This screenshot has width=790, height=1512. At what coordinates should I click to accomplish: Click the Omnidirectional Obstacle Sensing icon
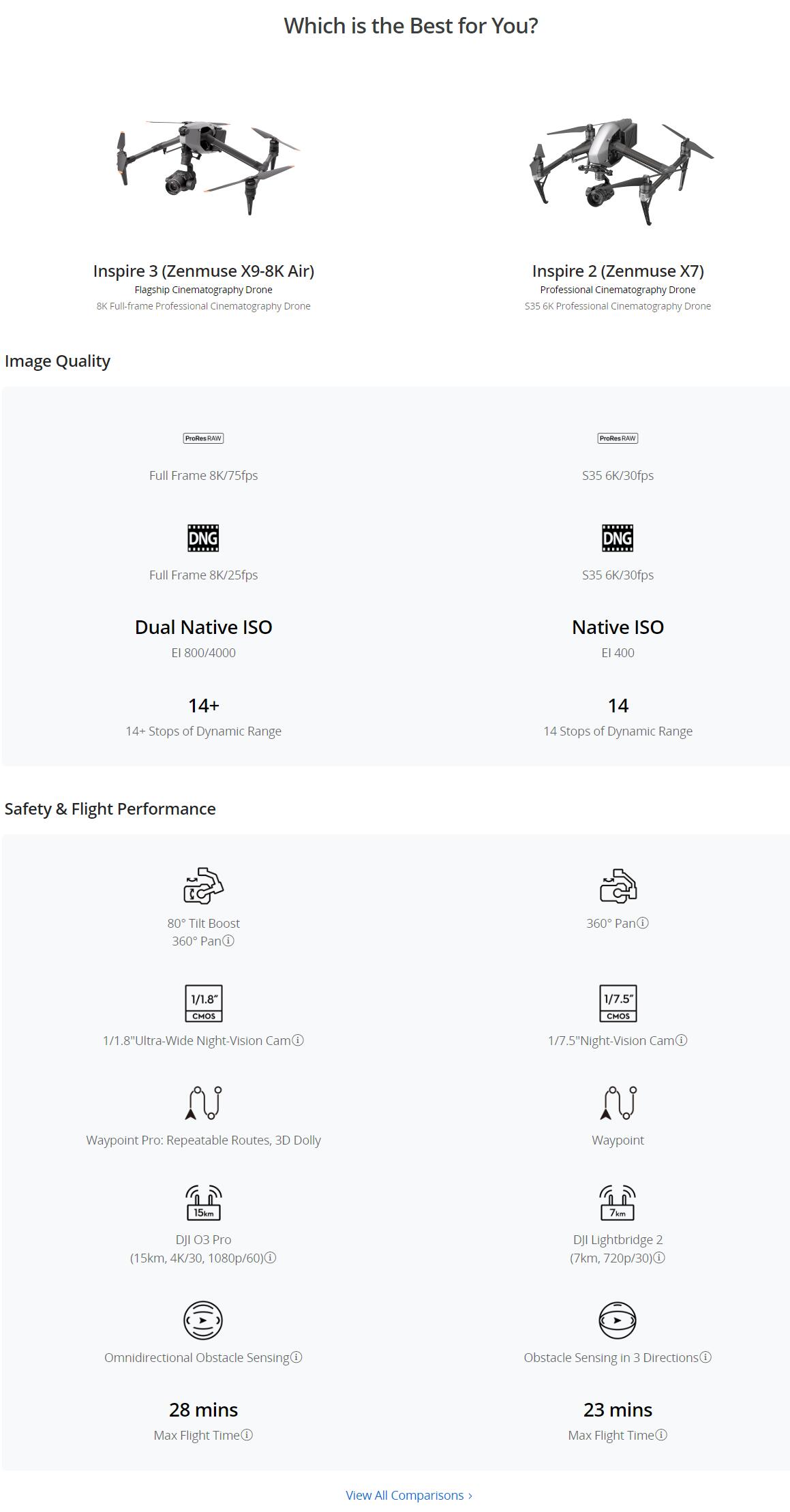coord(203,1320)
